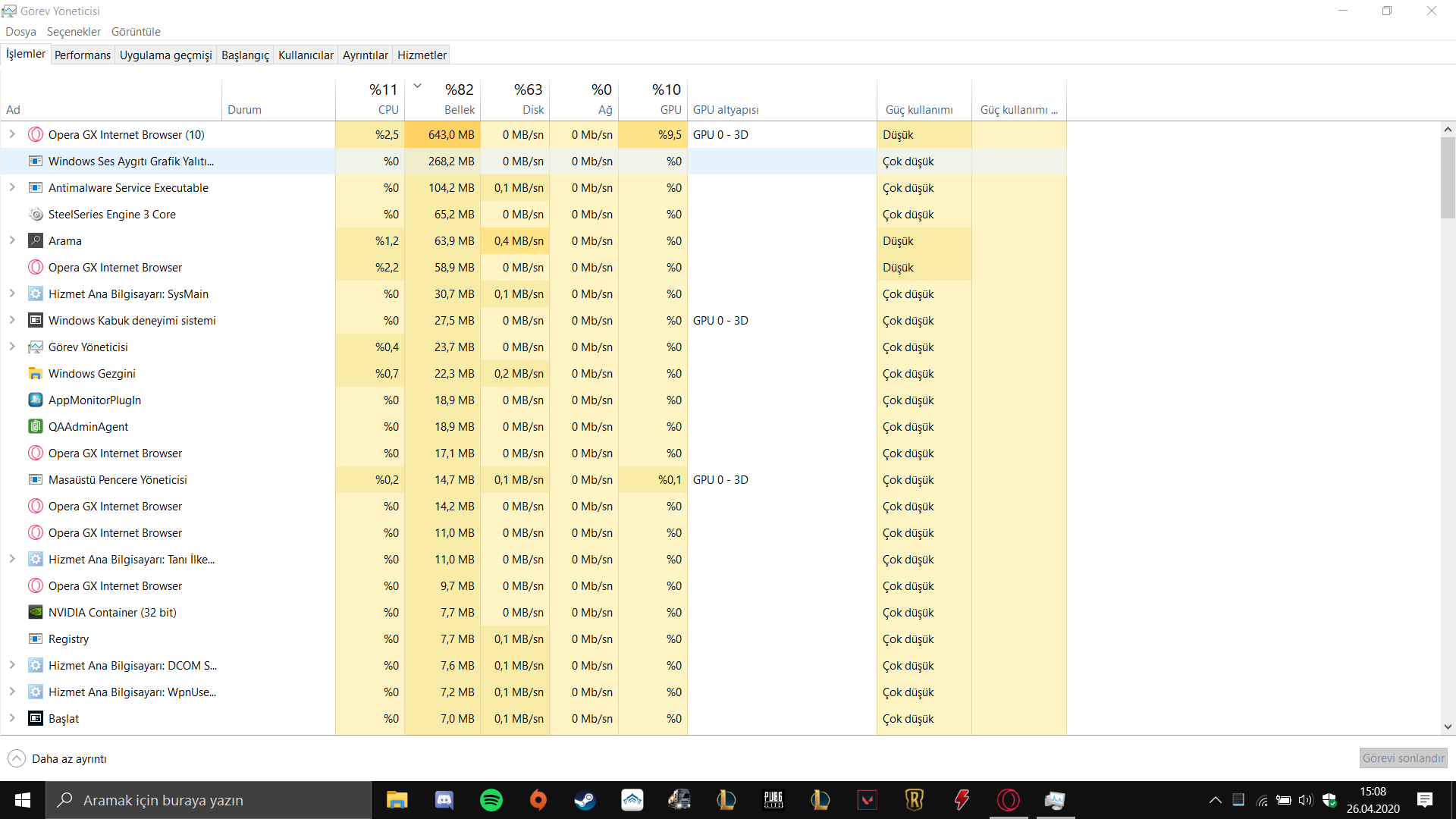Expand Hizmet Ana Bilgisayarı: DCOM S... row
Viewport: 1456px width, 819px height.
point(12,666)
